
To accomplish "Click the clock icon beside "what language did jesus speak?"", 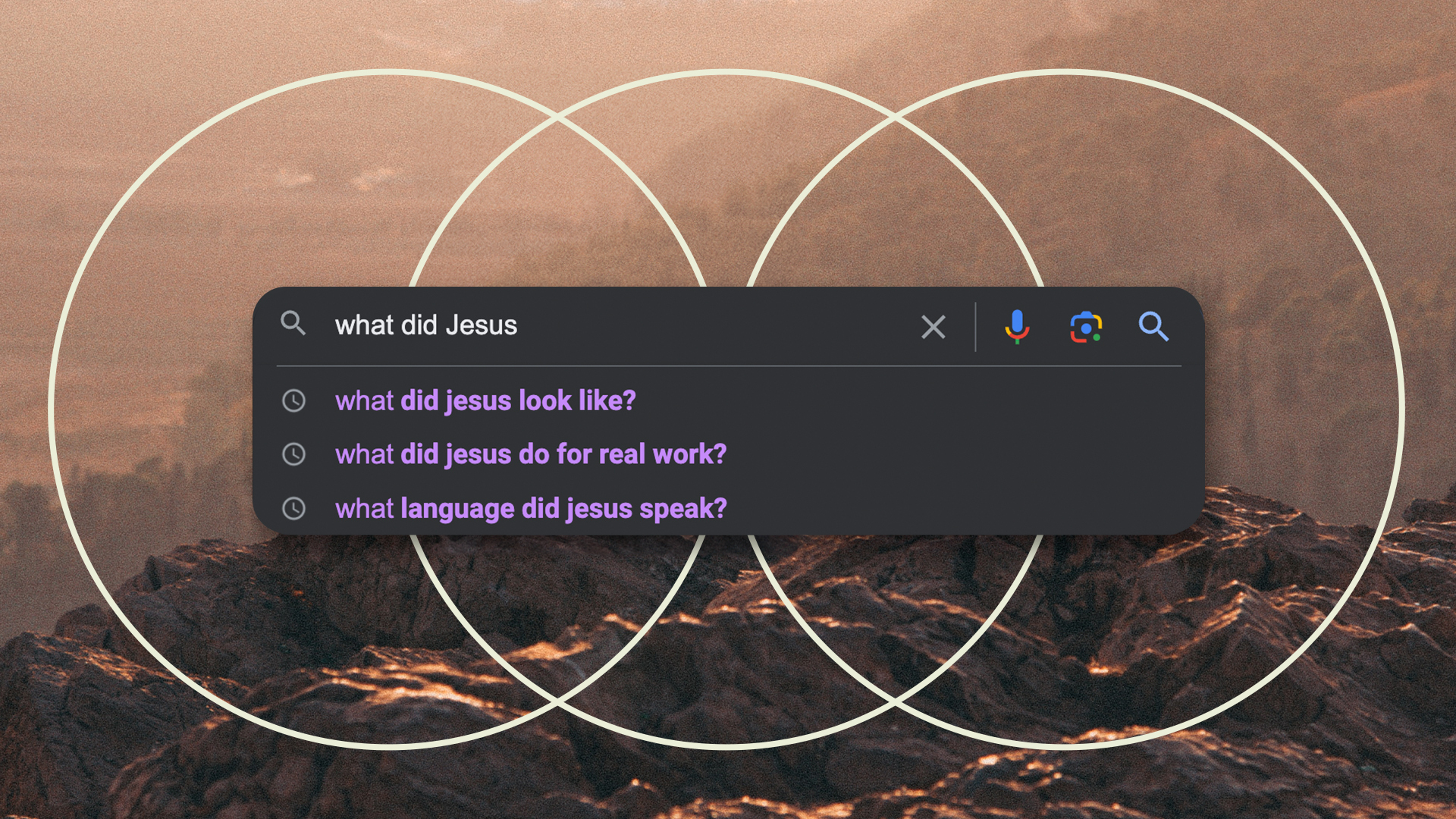I will (294, 509).
